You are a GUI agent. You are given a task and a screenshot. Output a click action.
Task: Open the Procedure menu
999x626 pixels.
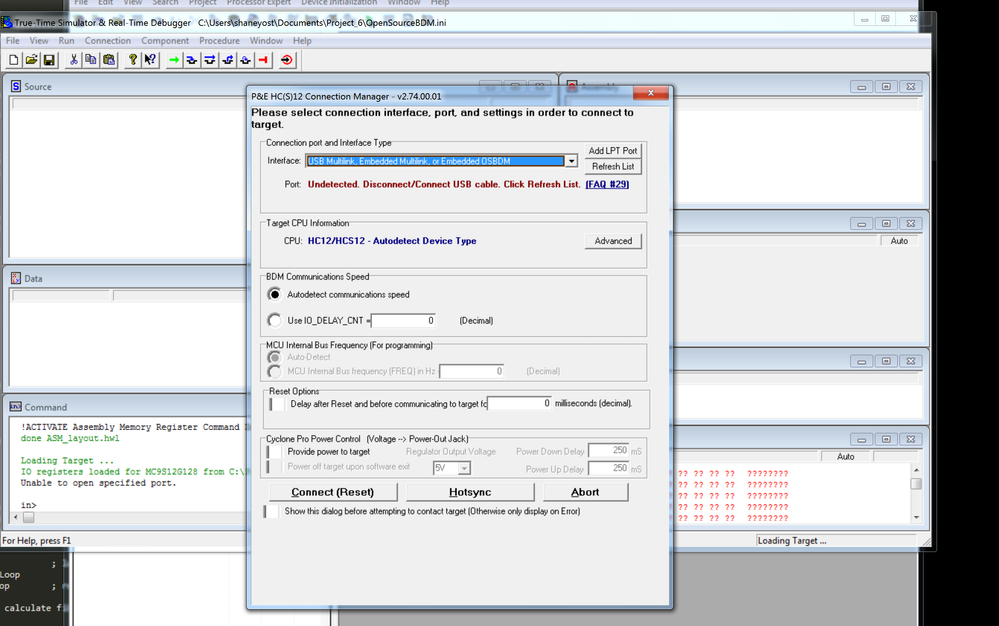pyautogui.click(x=219, y=41)
